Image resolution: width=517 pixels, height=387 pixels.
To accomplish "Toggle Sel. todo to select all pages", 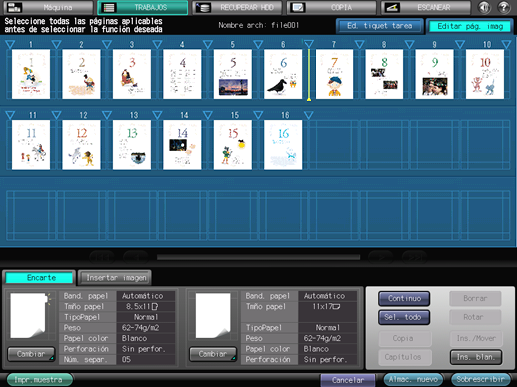I will pos(404,317).
